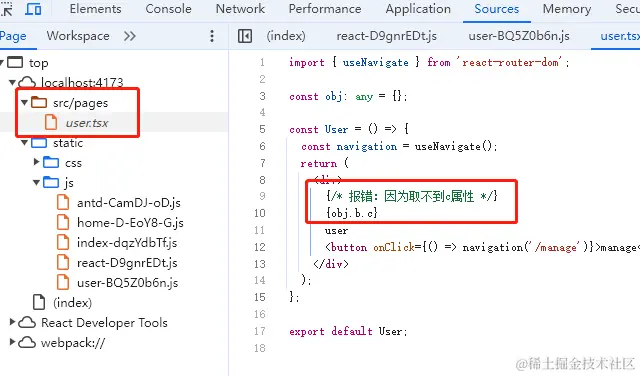Select the Workspace navigator tab
Screen dimensions: 640x376
(x=78, y=36)
